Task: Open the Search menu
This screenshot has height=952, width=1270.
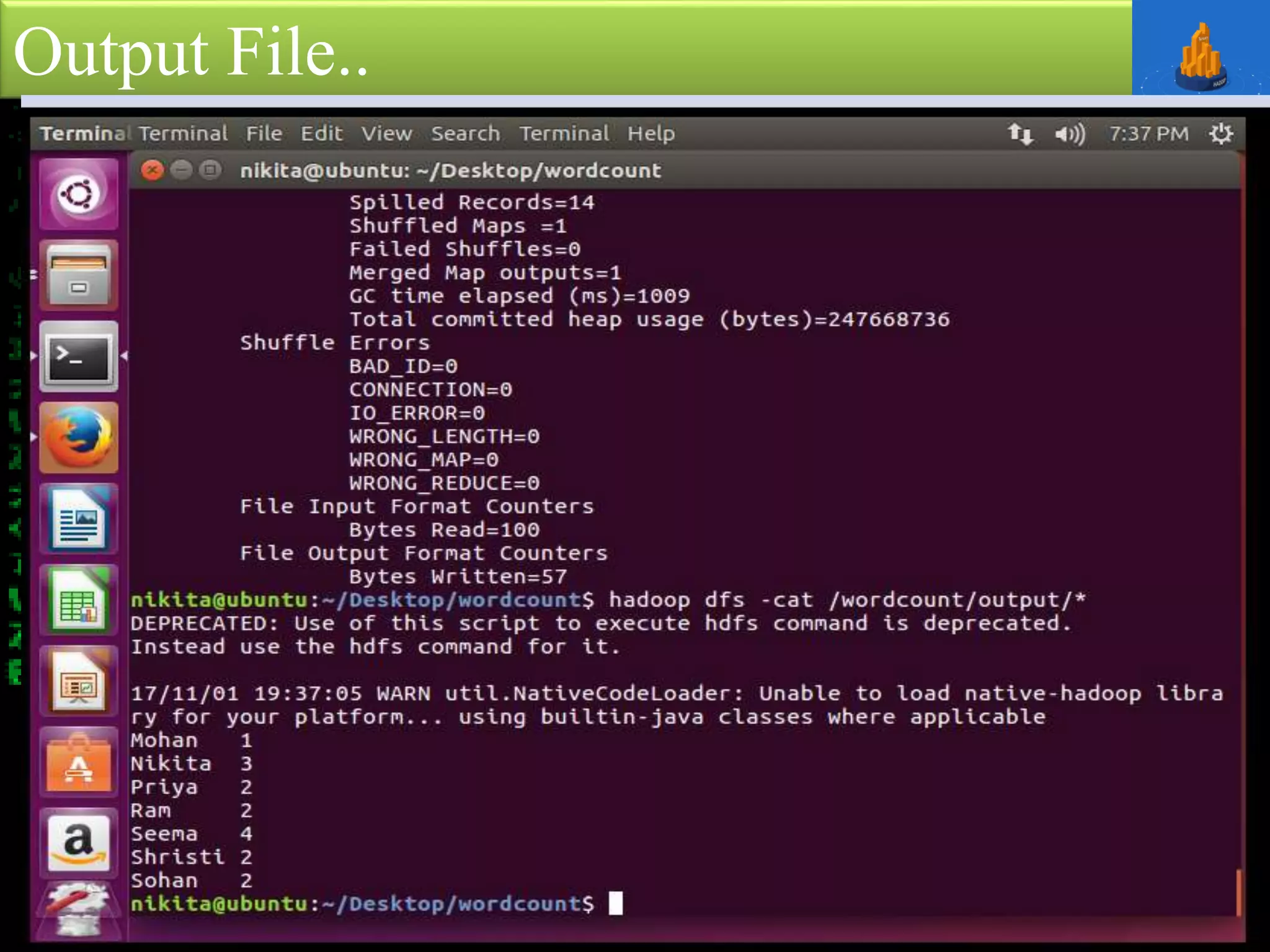Action: coord(466,133)
